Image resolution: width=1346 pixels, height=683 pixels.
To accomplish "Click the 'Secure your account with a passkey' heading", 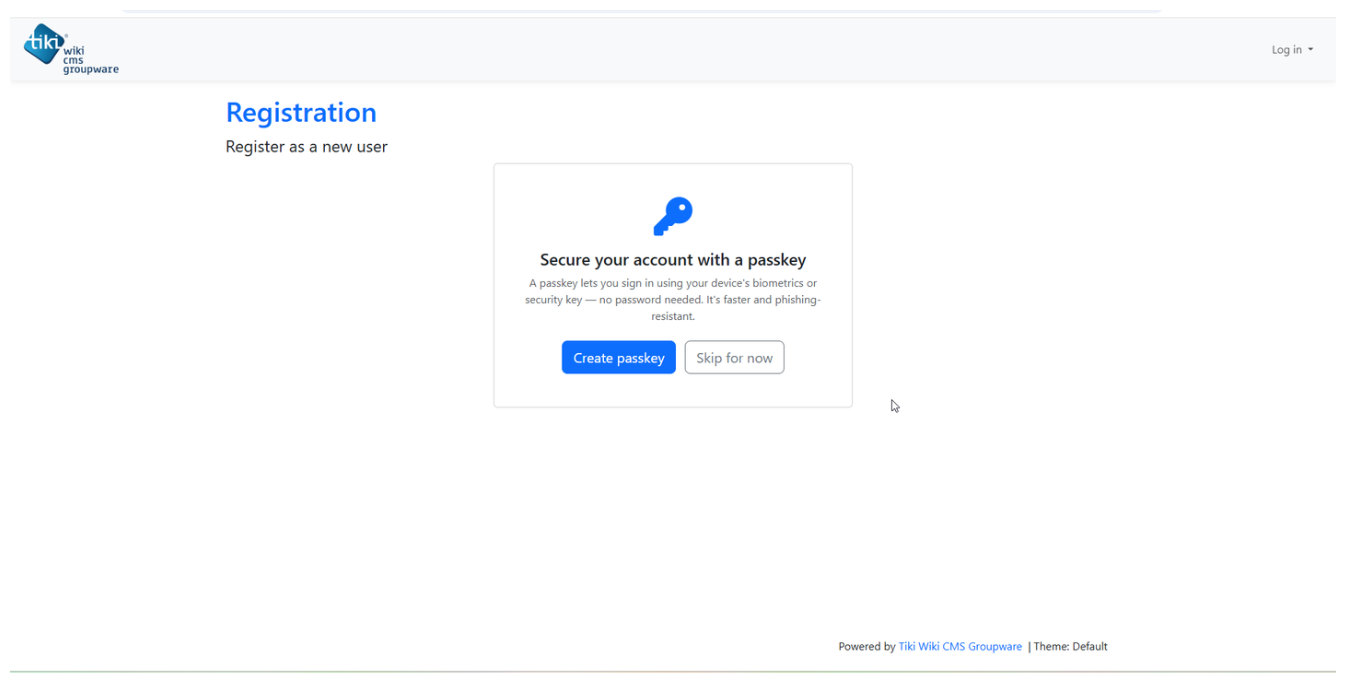I will (673, 260).
